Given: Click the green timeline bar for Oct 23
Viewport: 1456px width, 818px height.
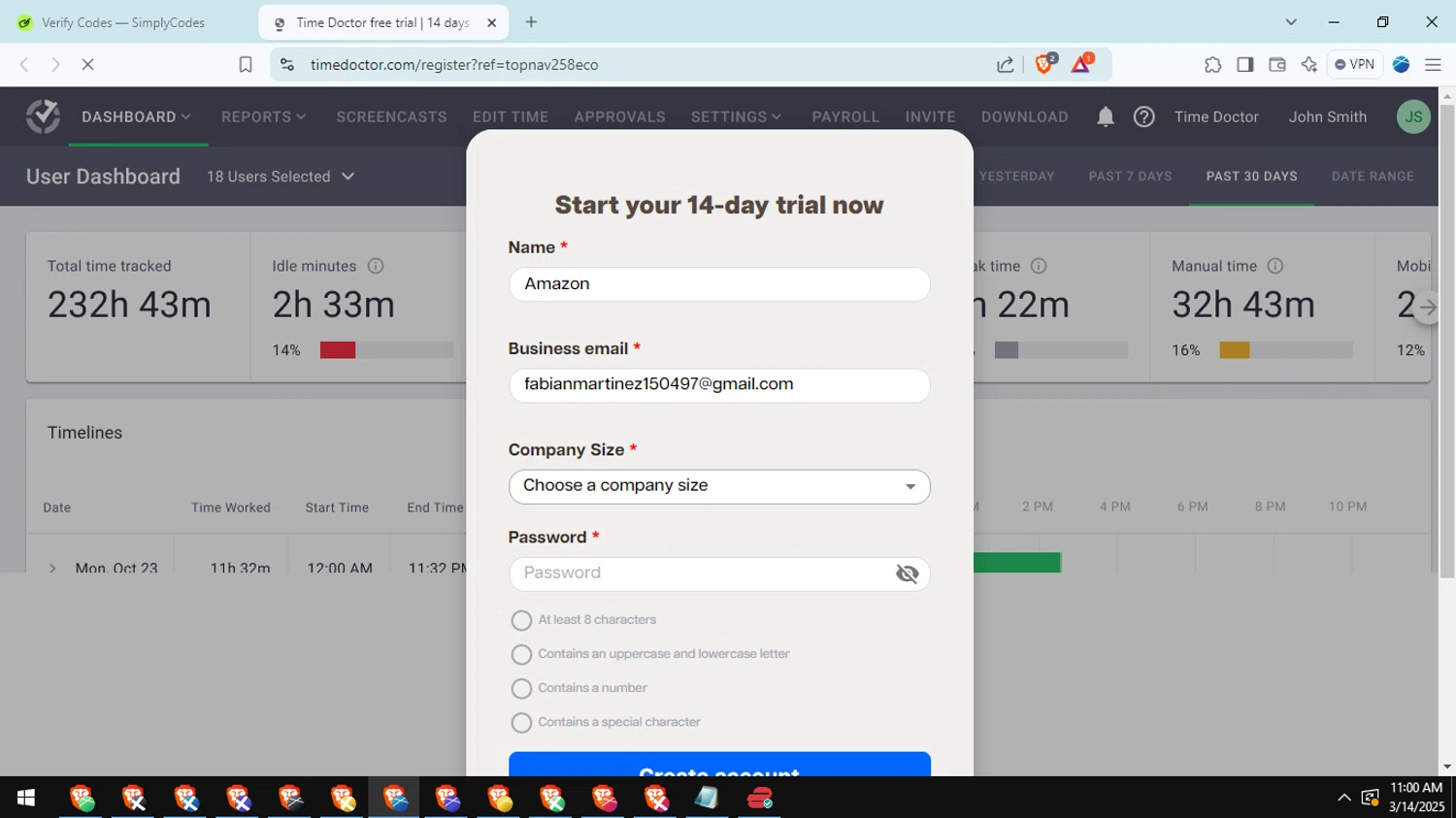Looking at the screenshot, I should pos(1016,563).
